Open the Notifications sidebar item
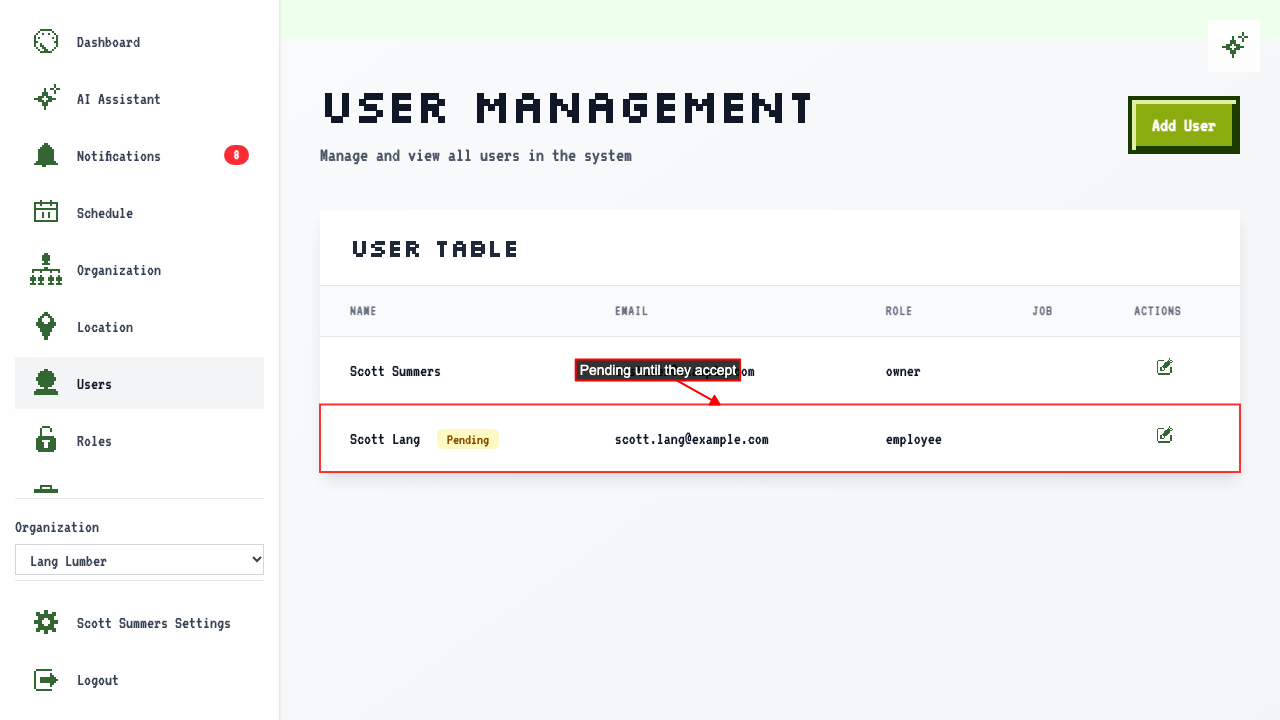 (139, 156)
